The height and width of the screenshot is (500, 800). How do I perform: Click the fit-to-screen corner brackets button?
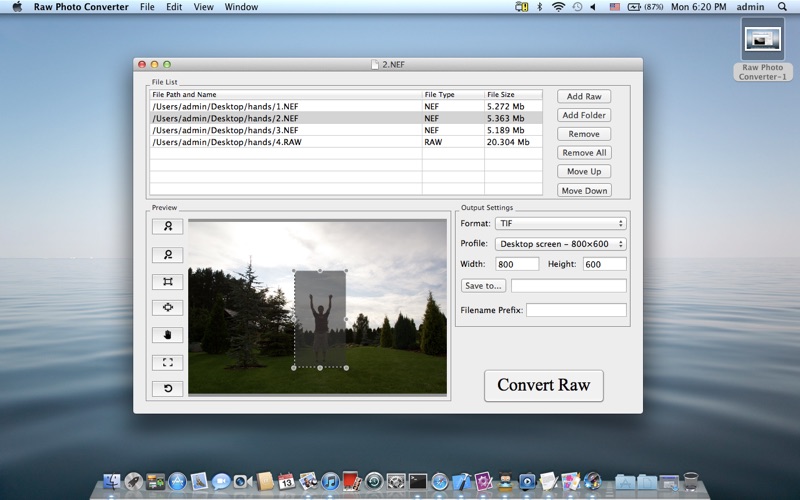167,362
